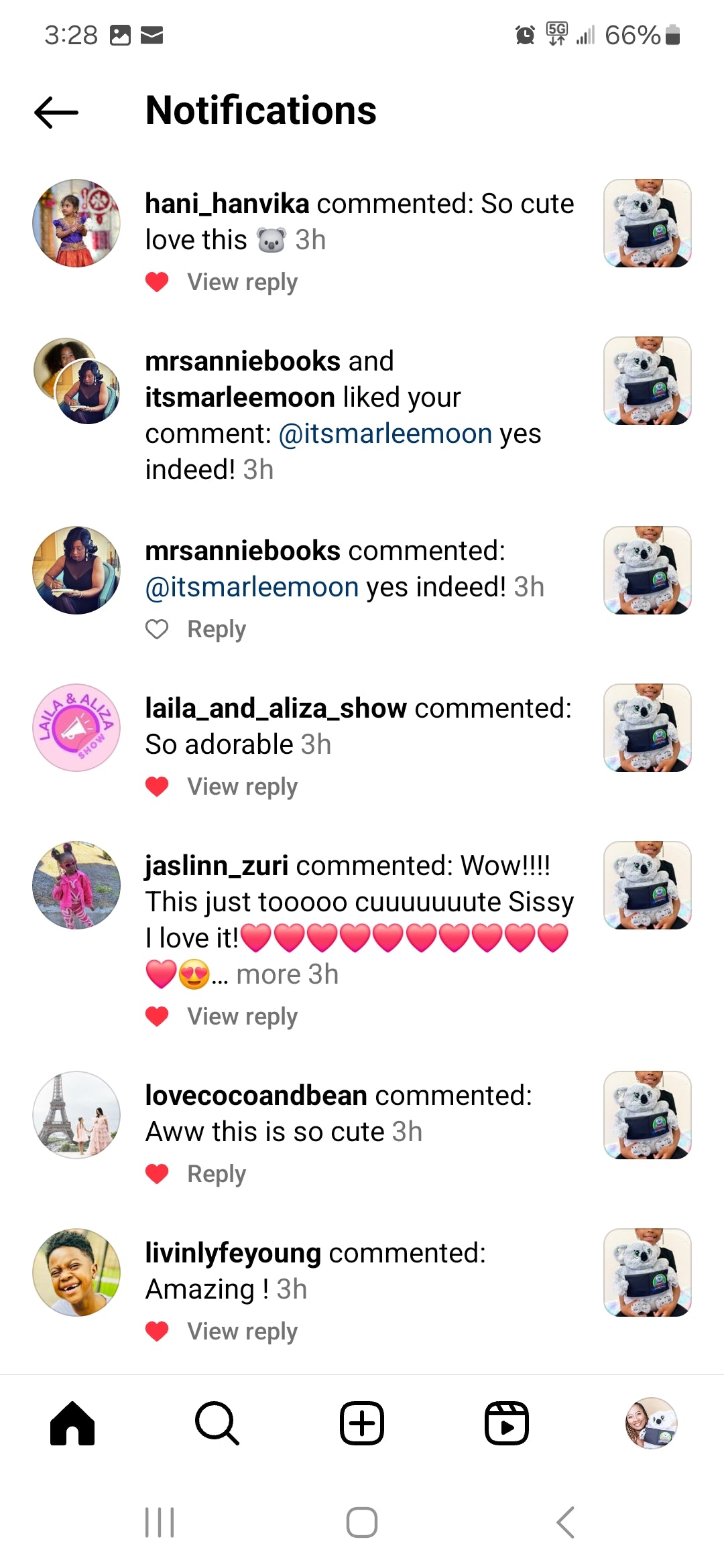Image resolution: width=724 pixels, height=1568 pixels.
Task: Open the Search magnifier tab
Action: coord(217,1423)
